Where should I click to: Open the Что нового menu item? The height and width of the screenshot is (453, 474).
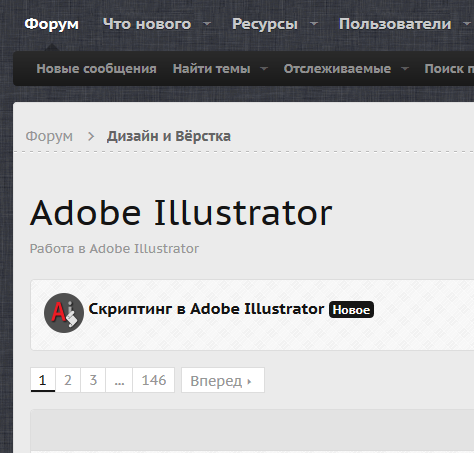pyautogui.click(x=147, y=24)
